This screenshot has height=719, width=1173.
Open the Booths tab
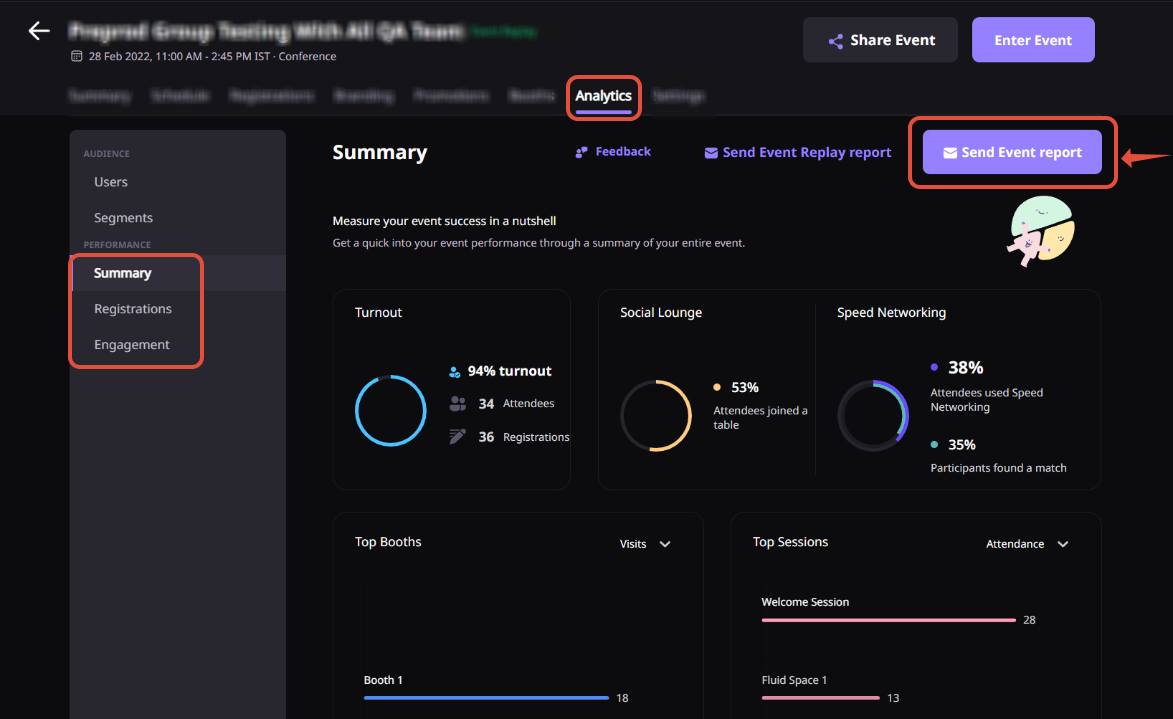tap(531, 96)
